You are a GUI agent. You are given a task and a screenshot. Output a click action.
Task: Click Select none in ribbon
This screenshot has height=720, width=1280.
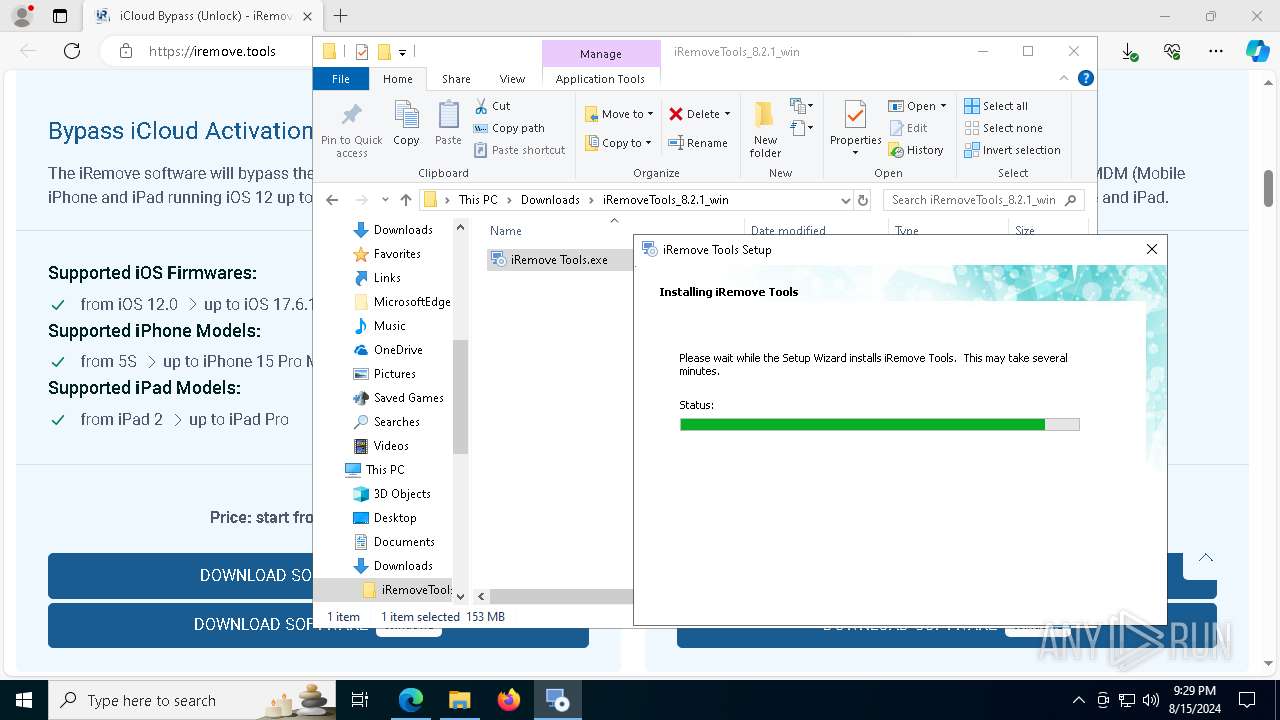point(1003,128)
